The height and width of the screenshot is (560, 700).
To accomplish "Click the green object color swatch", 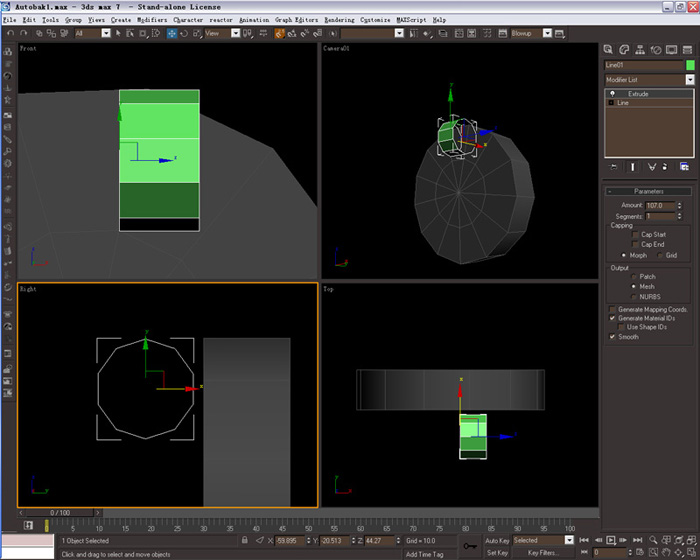I will pos(690,65).
